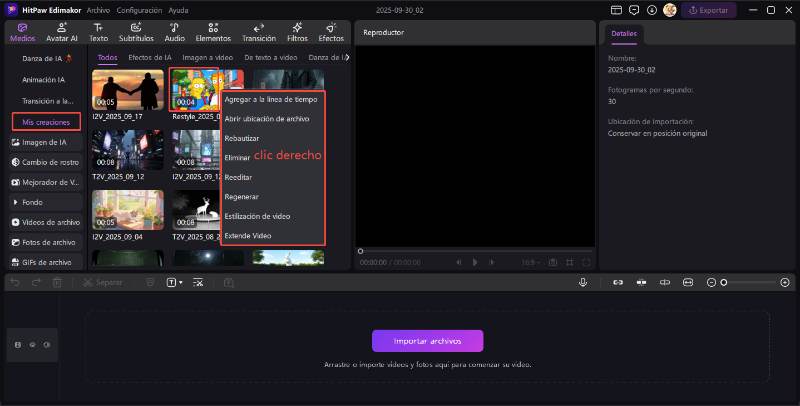
Task: Click the microphone voice-over icon
Action: [582, 283]
